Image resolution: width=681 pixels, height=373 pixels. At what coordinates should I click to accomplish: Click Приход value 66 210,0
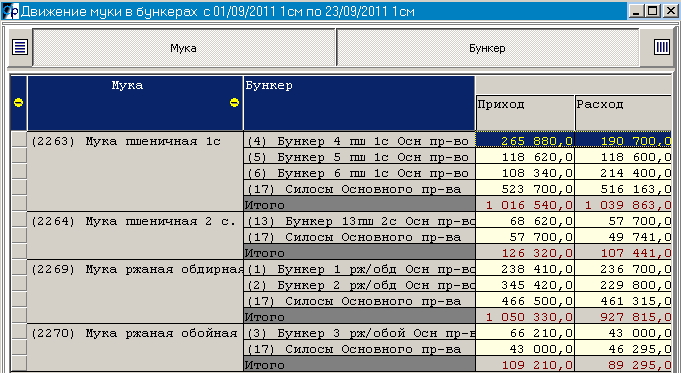pos(525,333)
